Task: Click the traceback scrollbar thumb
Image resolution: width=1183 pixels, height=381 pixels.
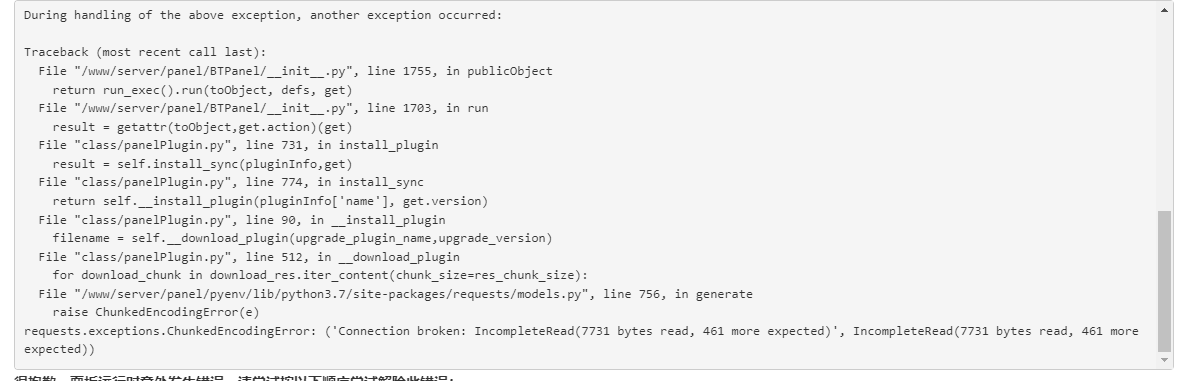Action: pyautogui.click(x=1164, y=281)
